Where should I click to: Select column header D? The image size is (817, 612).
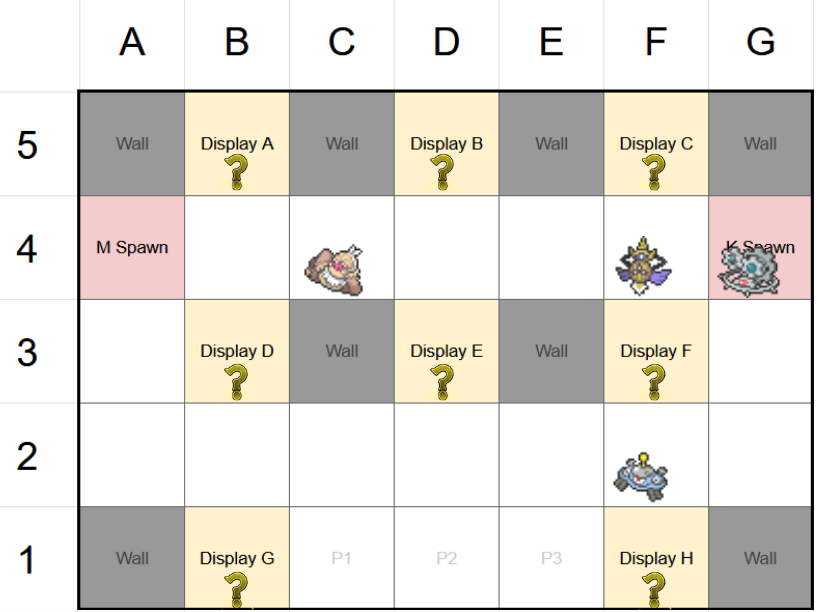(x=446, y=44)
